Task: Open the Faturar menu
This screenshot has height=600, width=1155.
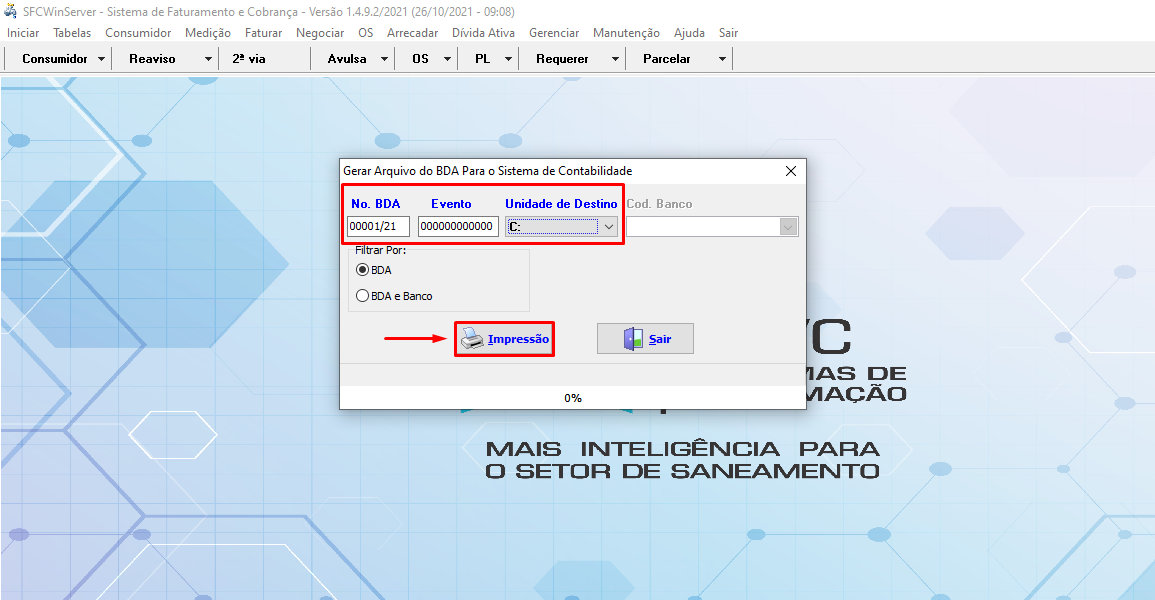Action: pos(263,33)
